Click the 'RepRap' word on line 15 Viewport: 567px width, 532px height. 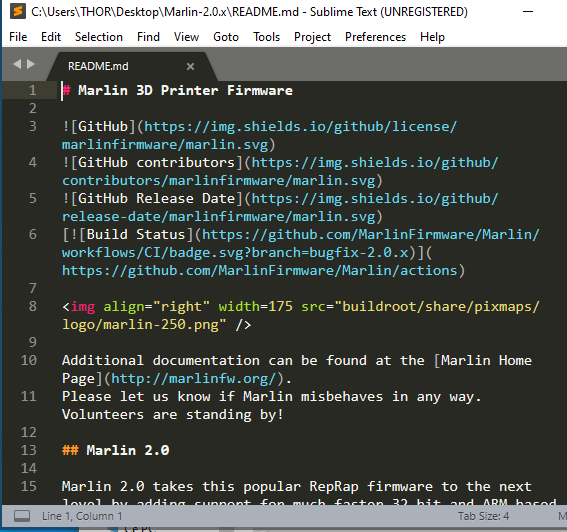pos(334,486)
